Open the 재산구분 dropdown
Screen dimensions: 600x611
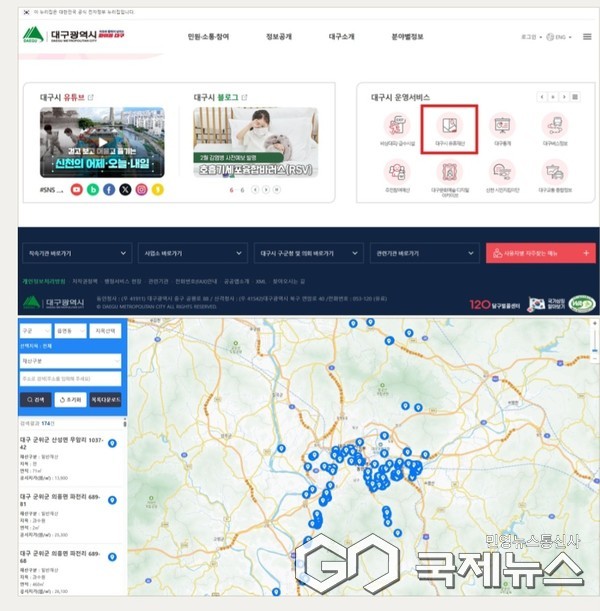click(x=70, y=361)
